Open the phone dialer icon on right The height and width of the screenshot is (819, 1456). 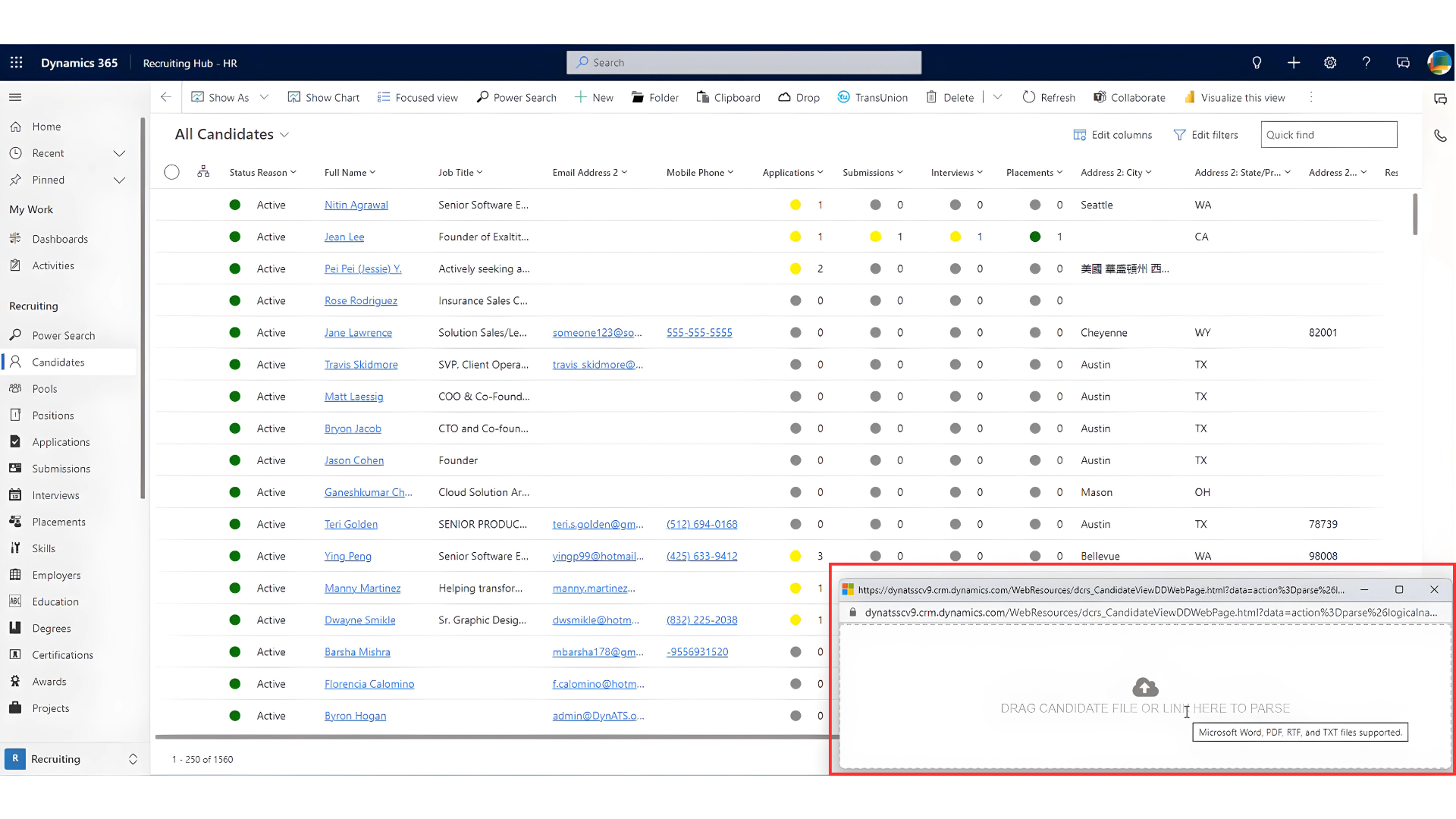coord(1440,136)
